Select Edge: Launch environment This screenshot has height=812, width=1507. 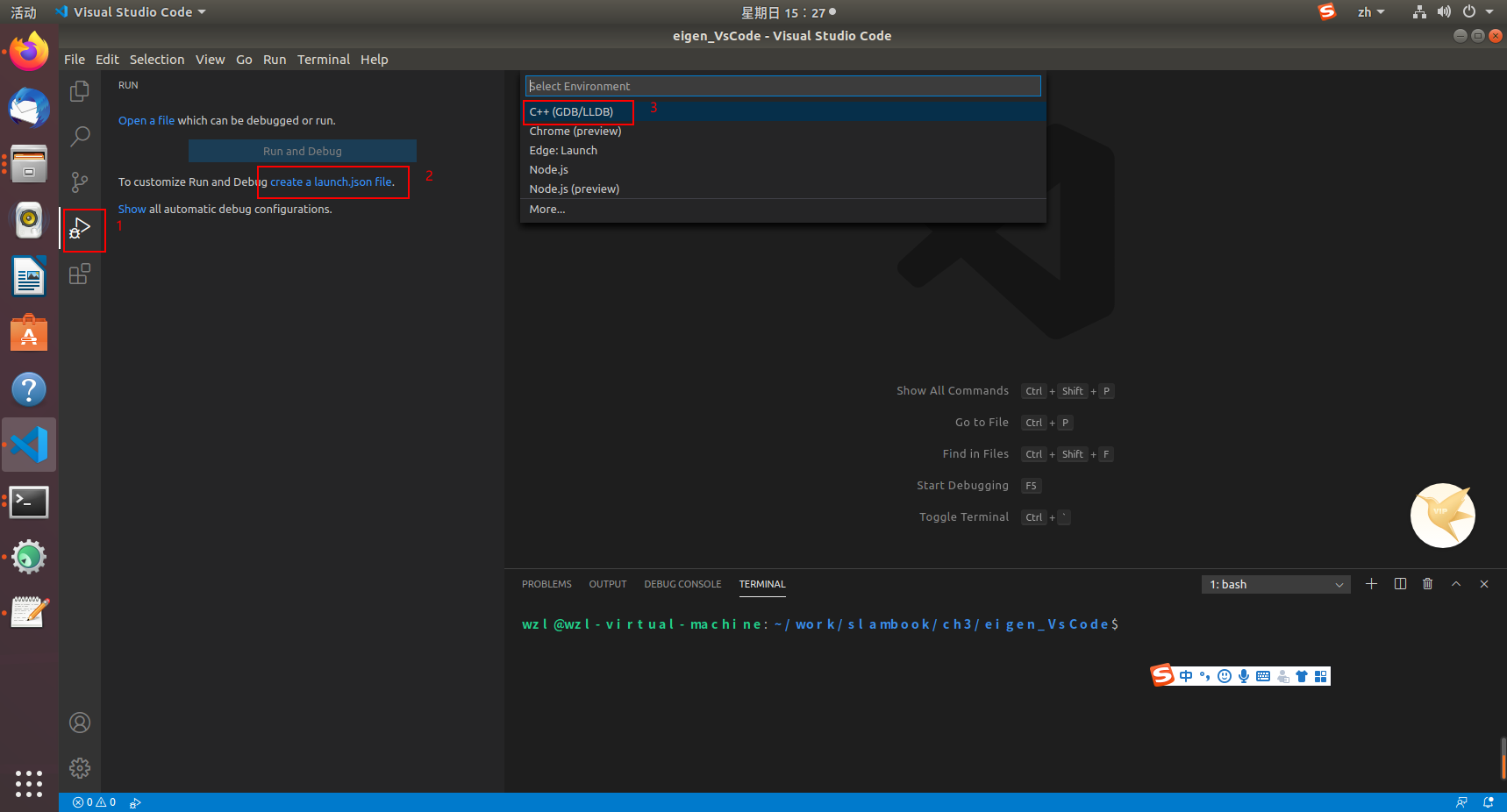pyautogui.click(x=783, y=150)
